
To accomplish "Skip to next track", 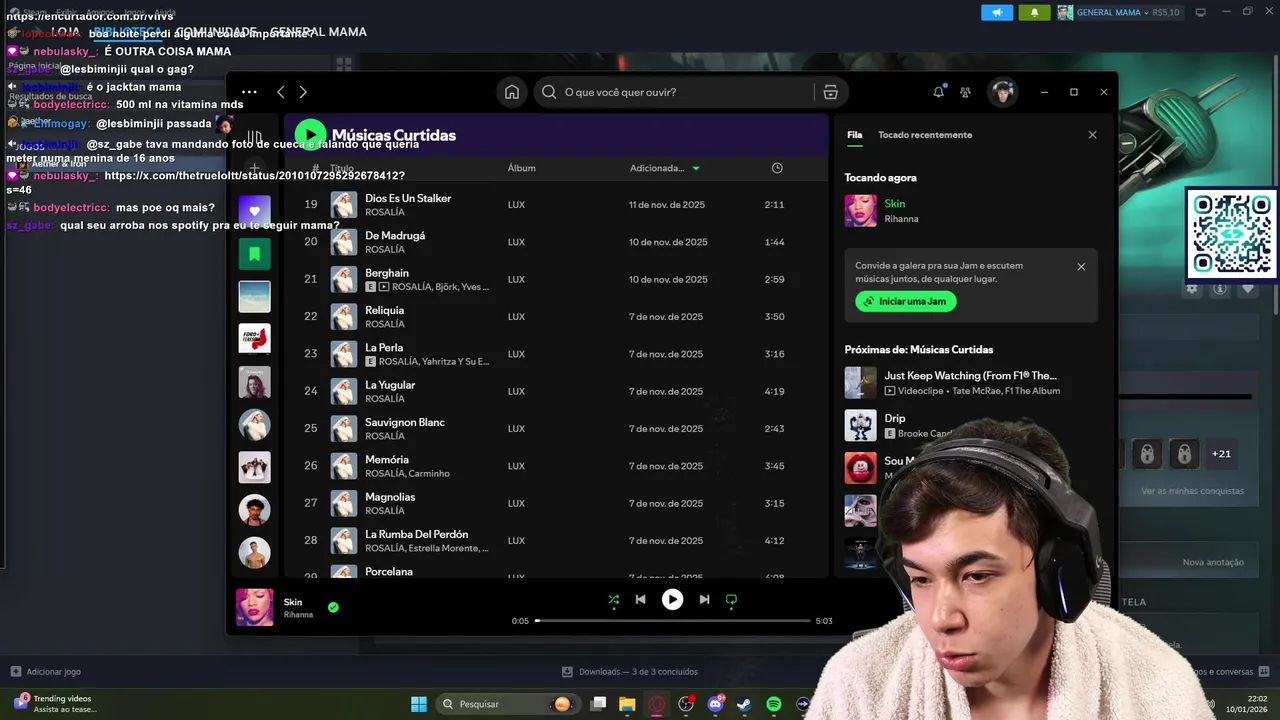I will pos(704,600).
